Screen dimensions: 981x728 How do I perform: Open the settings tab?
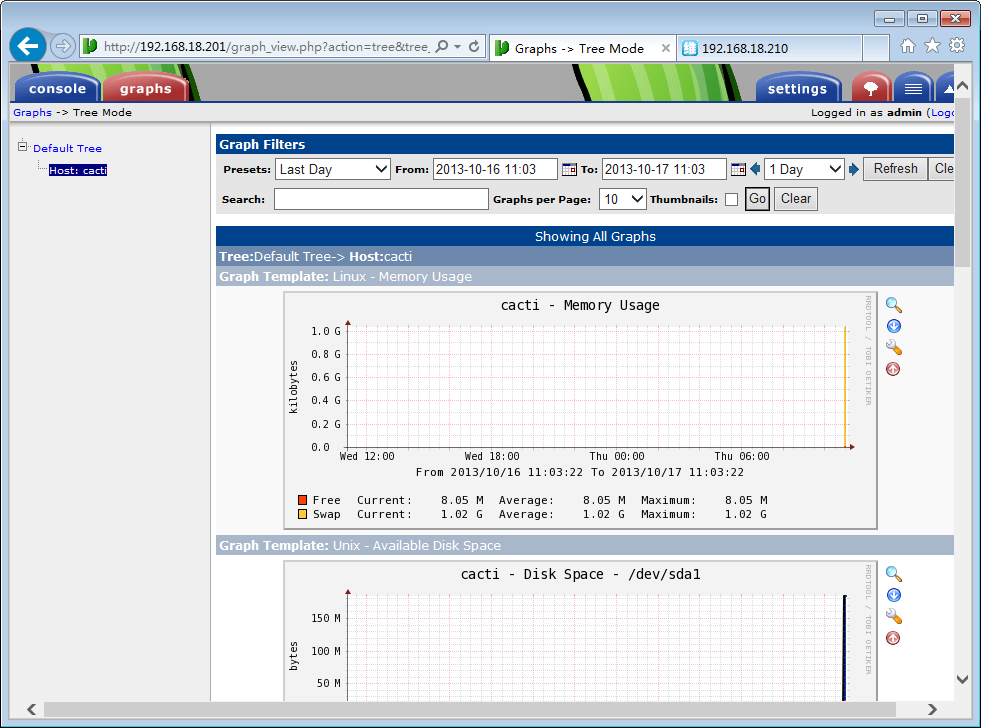point(797,88)
